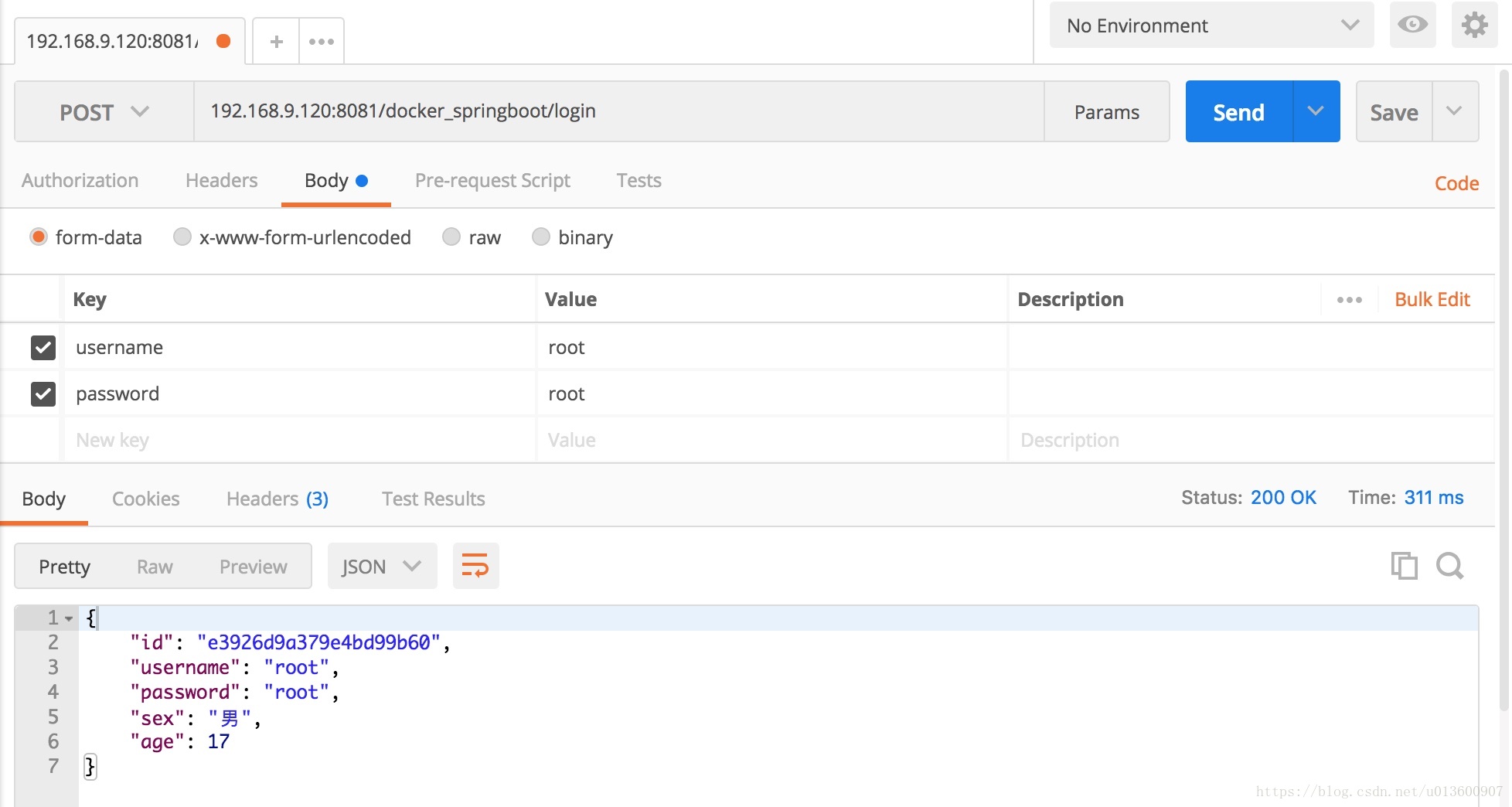1512x807 pixels.
Task: Click the Value column header
Action: [570, 300]
